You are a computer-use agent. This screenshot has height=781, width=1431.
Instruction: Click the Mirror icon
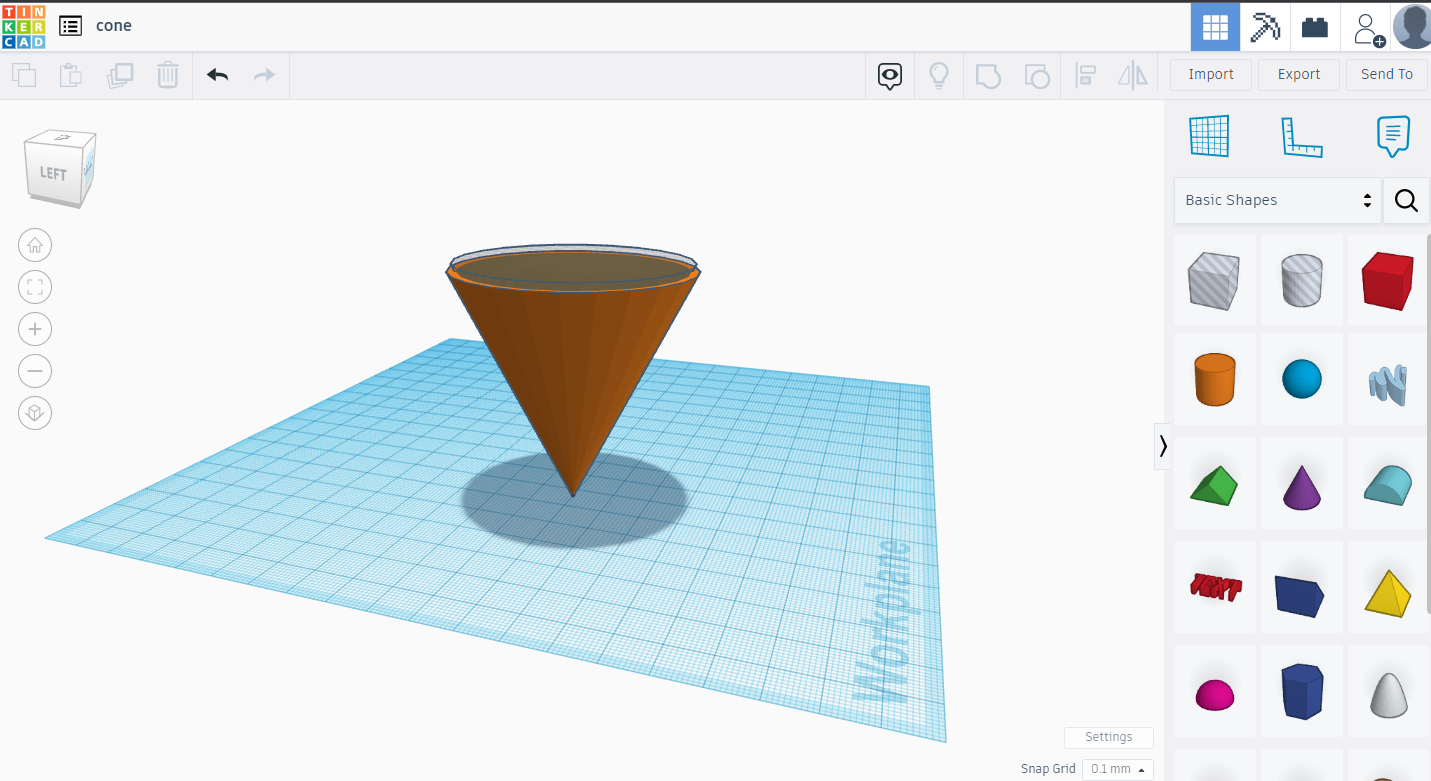coord(1133,75)
